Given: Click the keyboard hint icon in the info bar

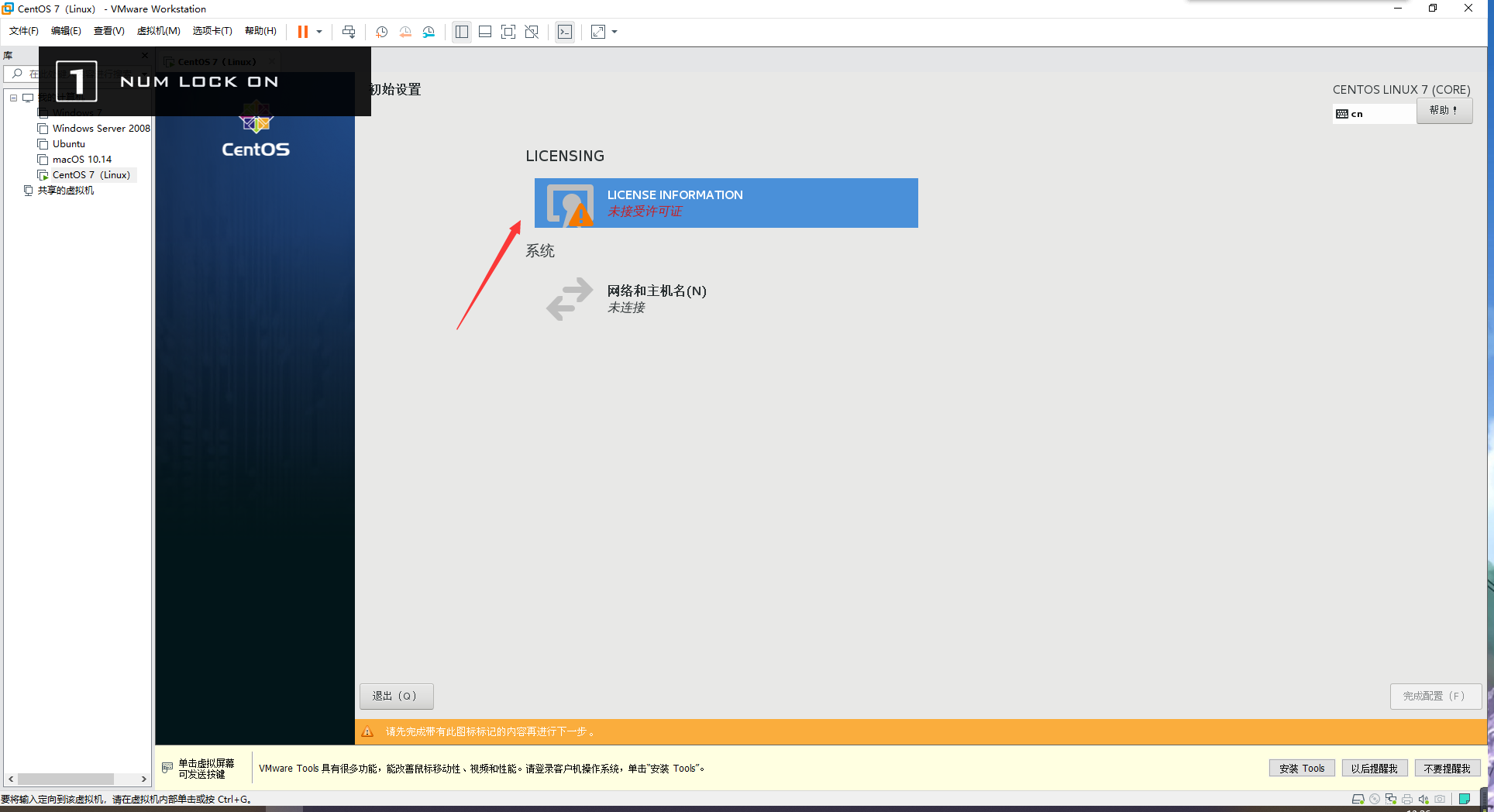Looking at the screenshot, I should click(x=167, y=768).
